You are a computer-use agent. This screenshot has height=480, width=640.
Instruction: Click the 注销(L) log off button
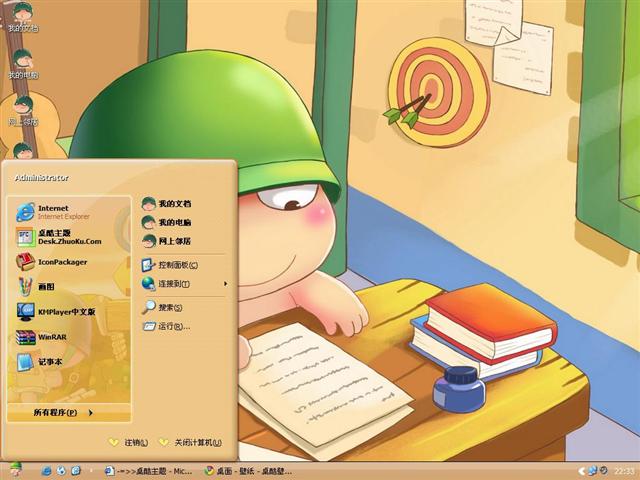pos(128,442)
